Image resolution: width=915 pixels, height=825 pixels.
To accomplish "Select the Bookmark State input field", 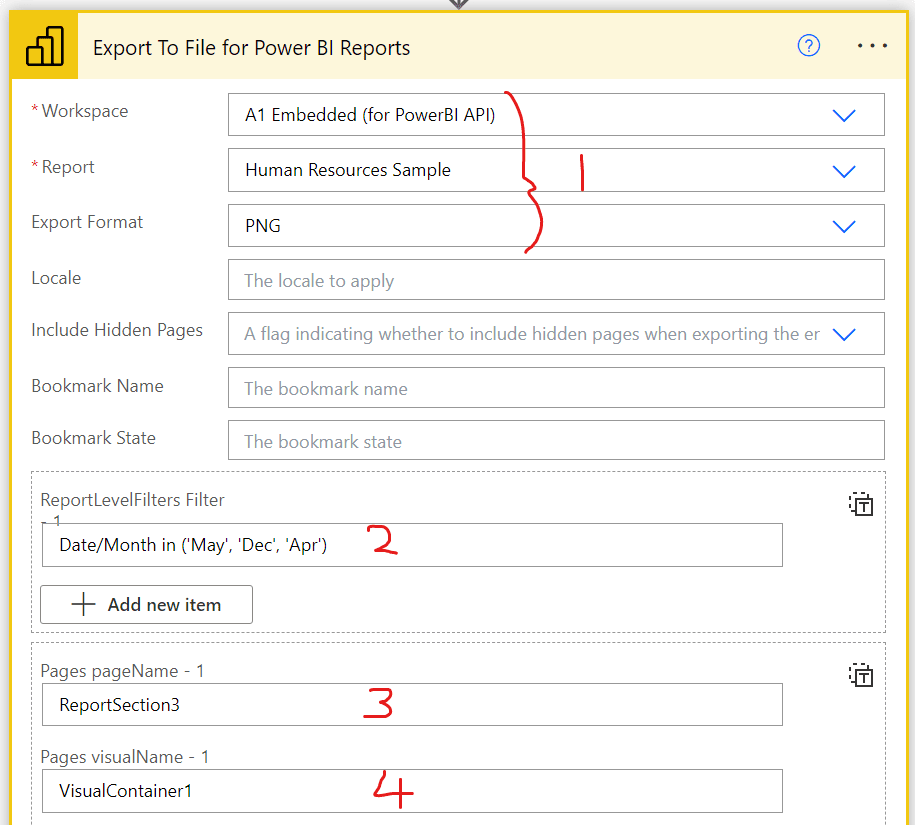I will pyautogui.click(x=555, y=441).
